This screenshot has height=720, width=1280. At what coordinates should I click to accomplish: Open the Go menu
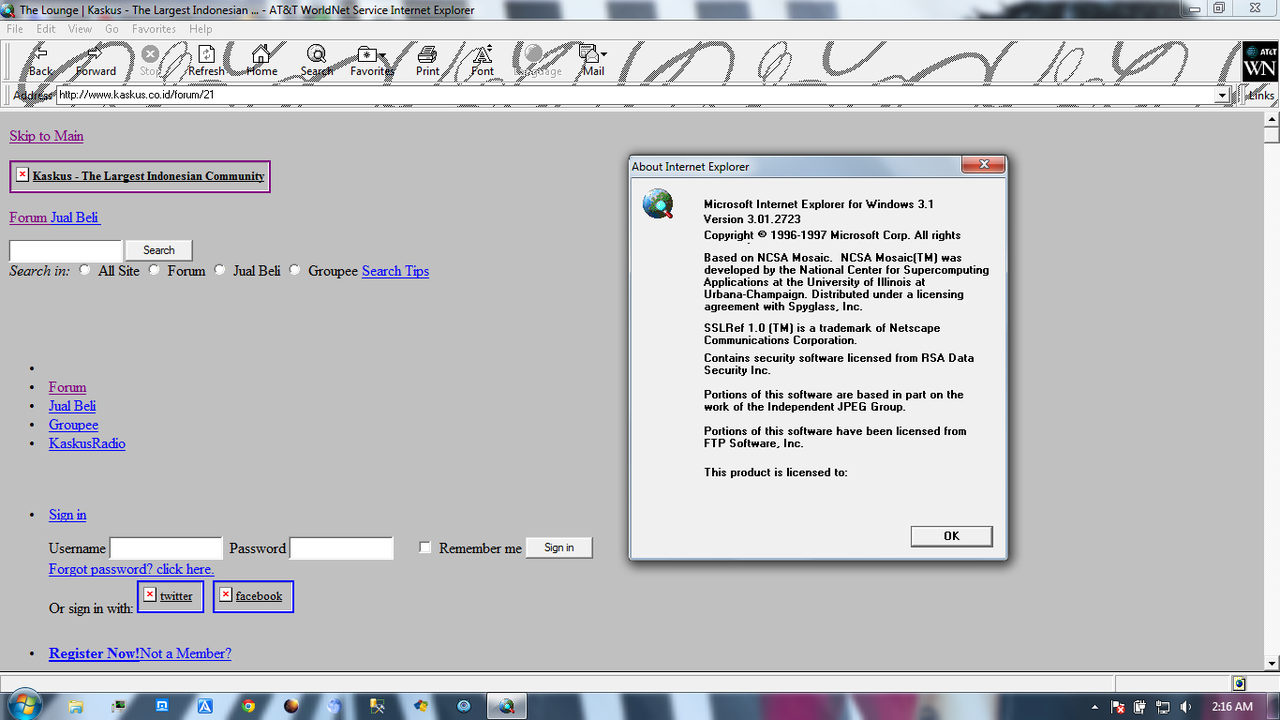click(112, 29)
